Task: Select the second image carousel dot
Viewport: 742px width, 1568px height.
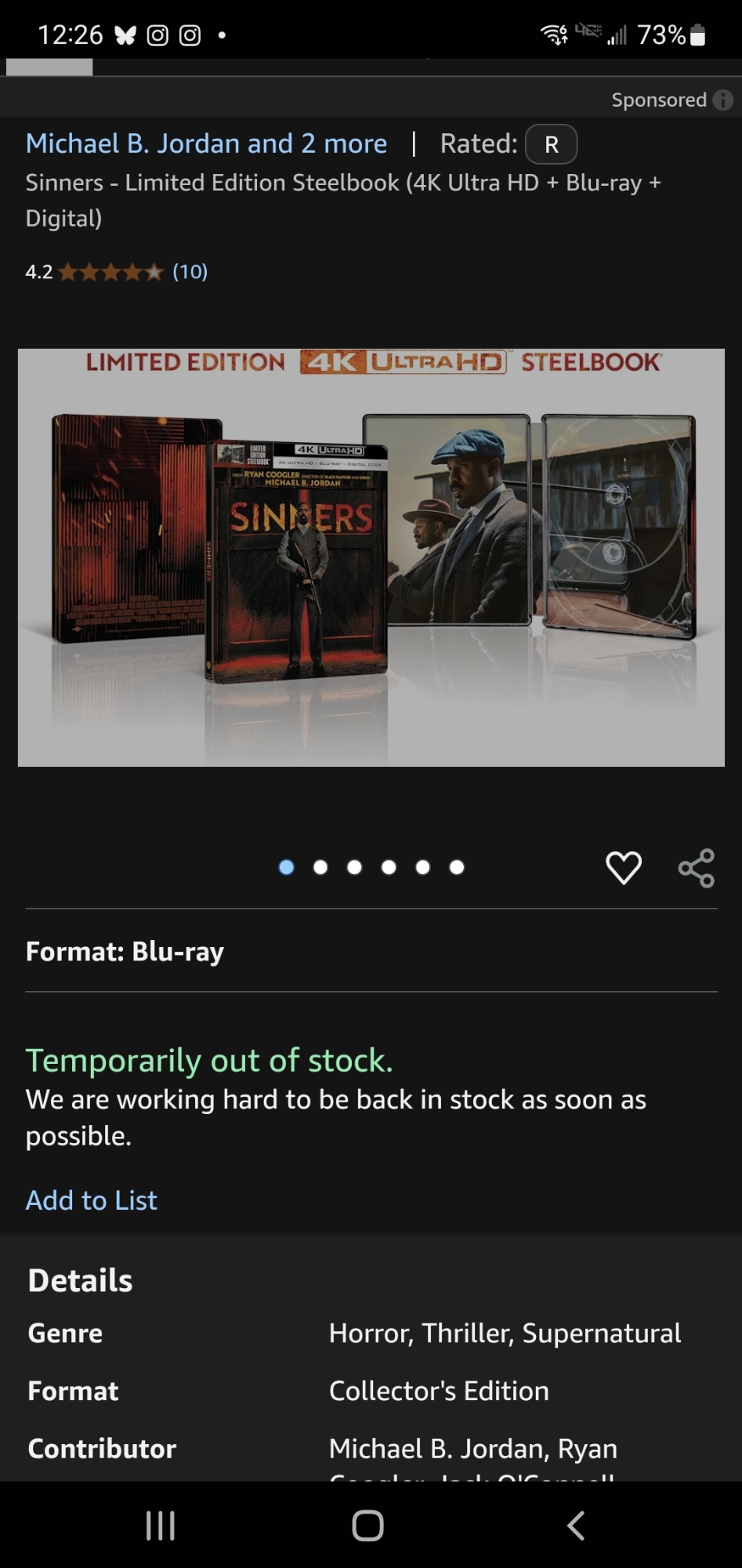Action: pyautogui.click(x=320, y=867)
